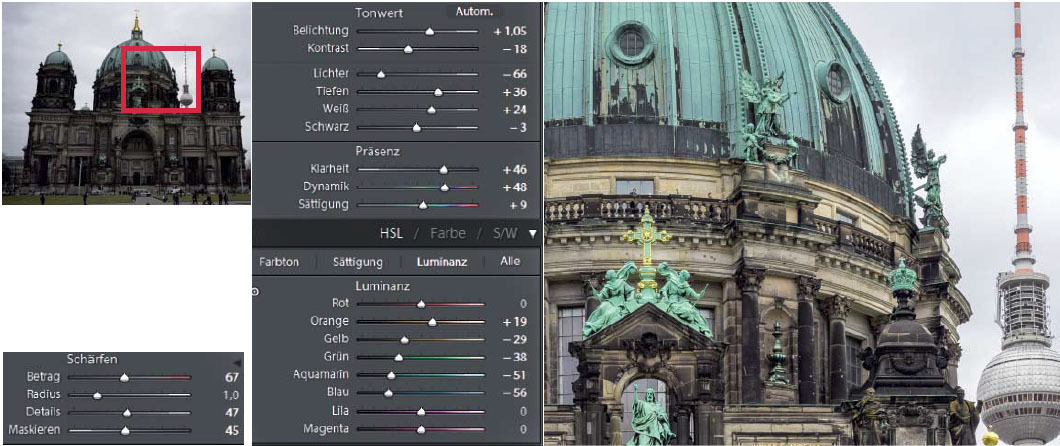Viewport: 1060px width, 446px height.
Task: Click the Grün value −38
Action: coord(514,357)
